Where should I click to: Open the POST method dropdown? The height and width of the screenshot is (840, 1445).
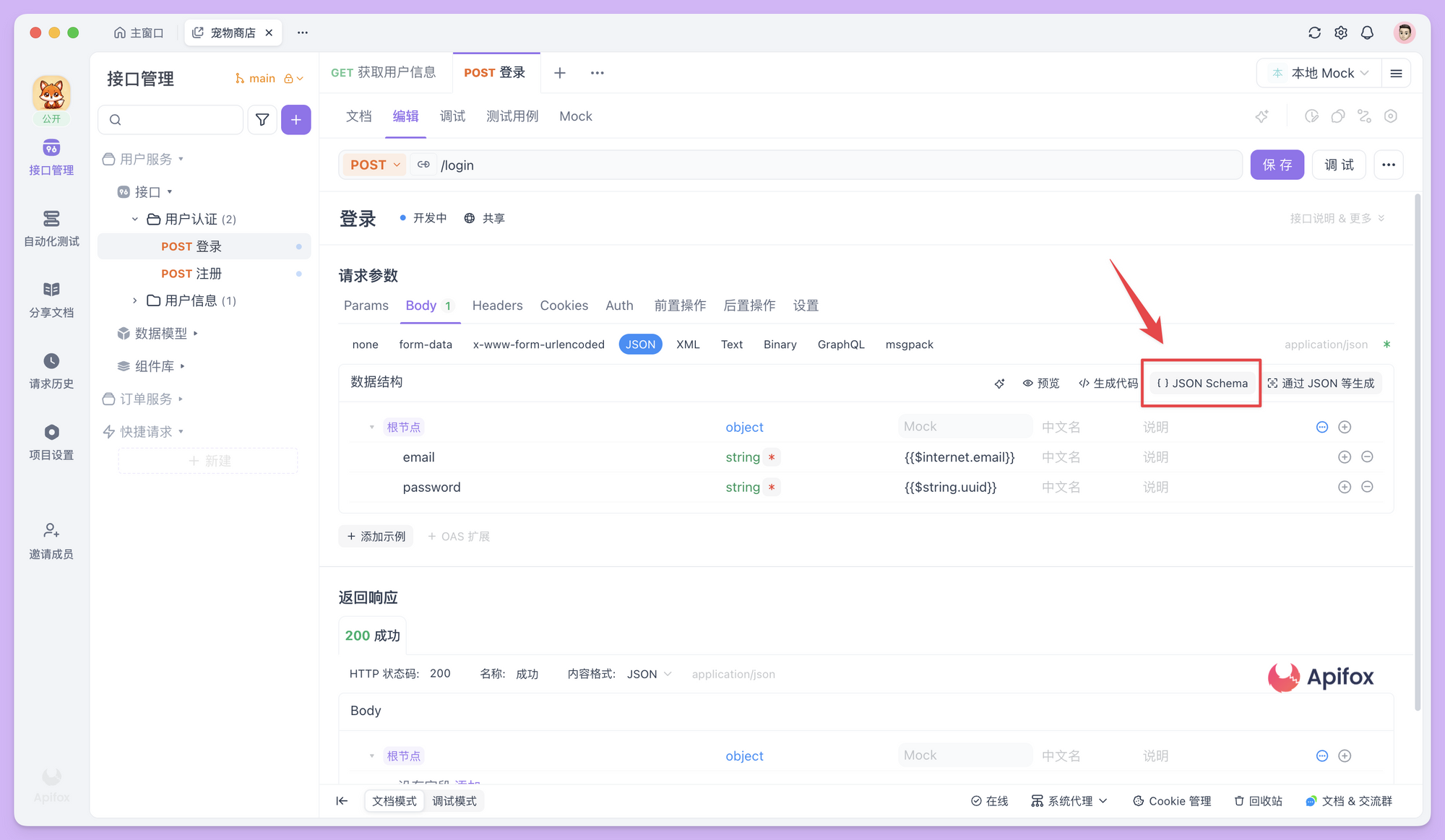pyautogui.click(x=374, y=165)
